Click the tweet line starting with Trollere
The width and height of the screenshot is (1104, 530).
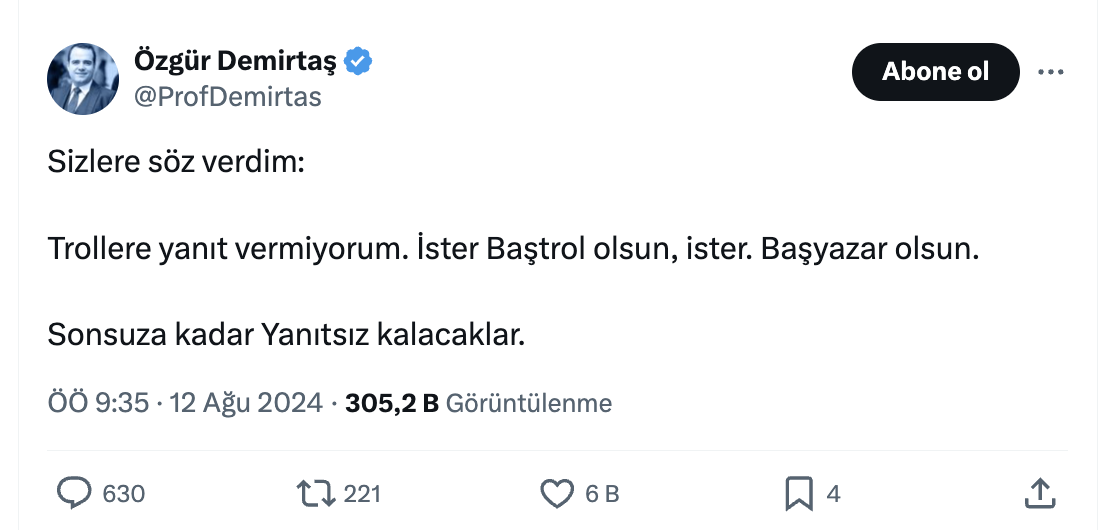click(512, 249)
